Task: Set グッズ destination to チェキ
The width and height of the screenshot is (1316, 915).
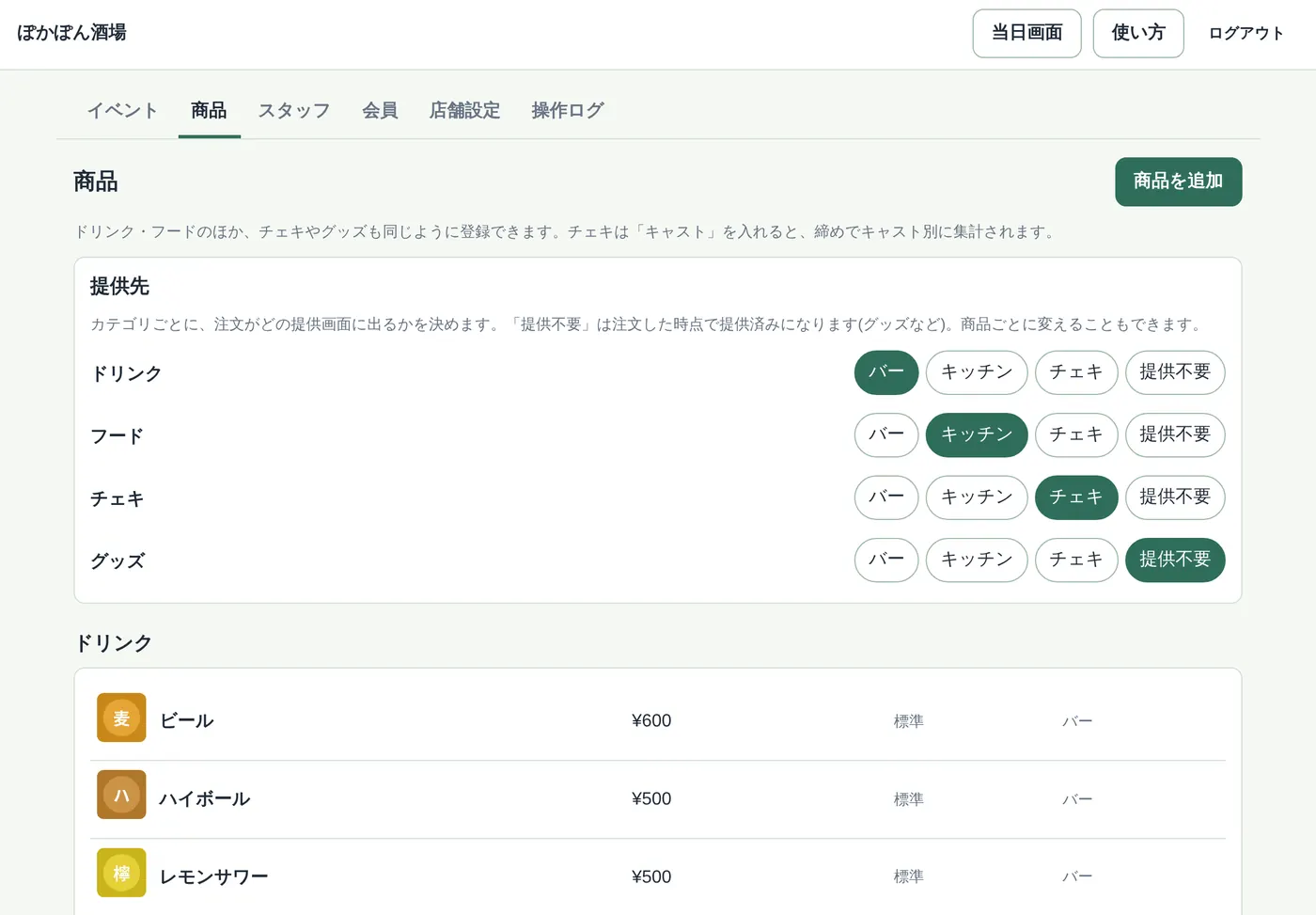Action: click(1076, 560)
